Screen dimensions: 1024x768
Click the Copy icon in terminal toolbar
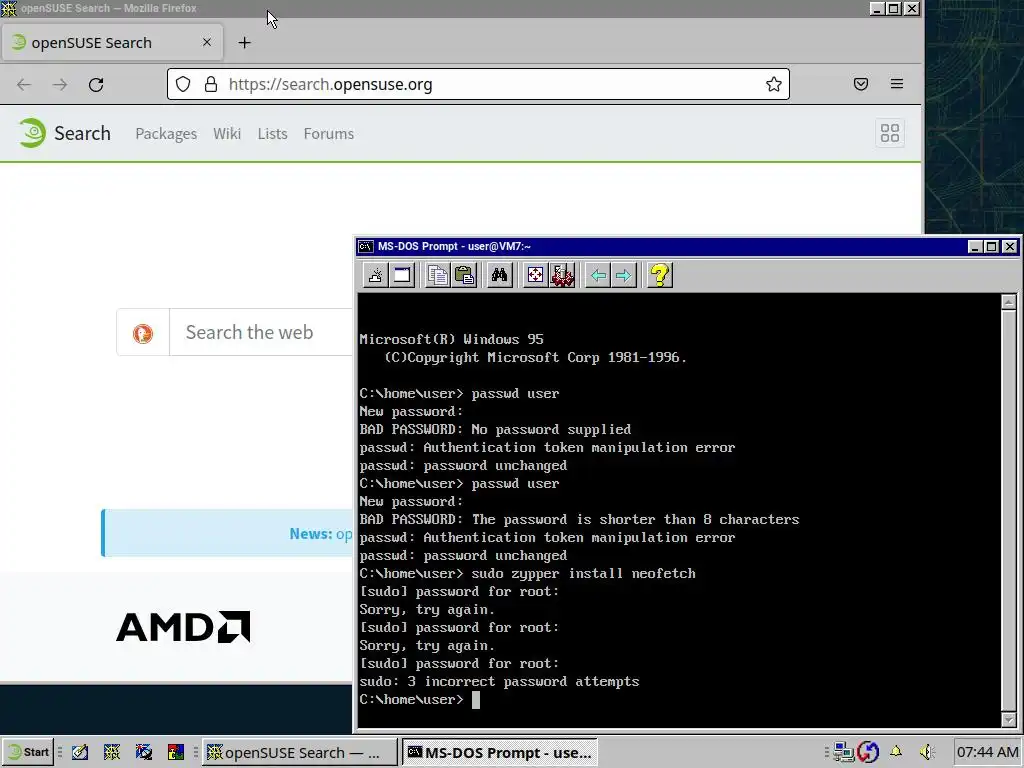437,275
